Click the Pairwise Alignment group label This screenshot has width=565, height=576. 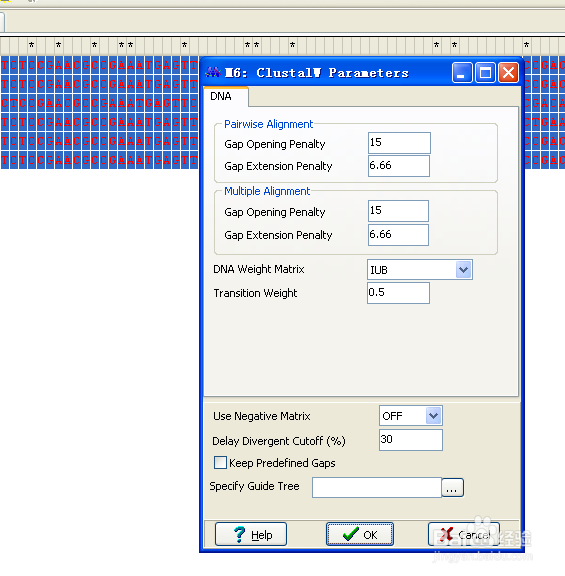coord(269,124)
